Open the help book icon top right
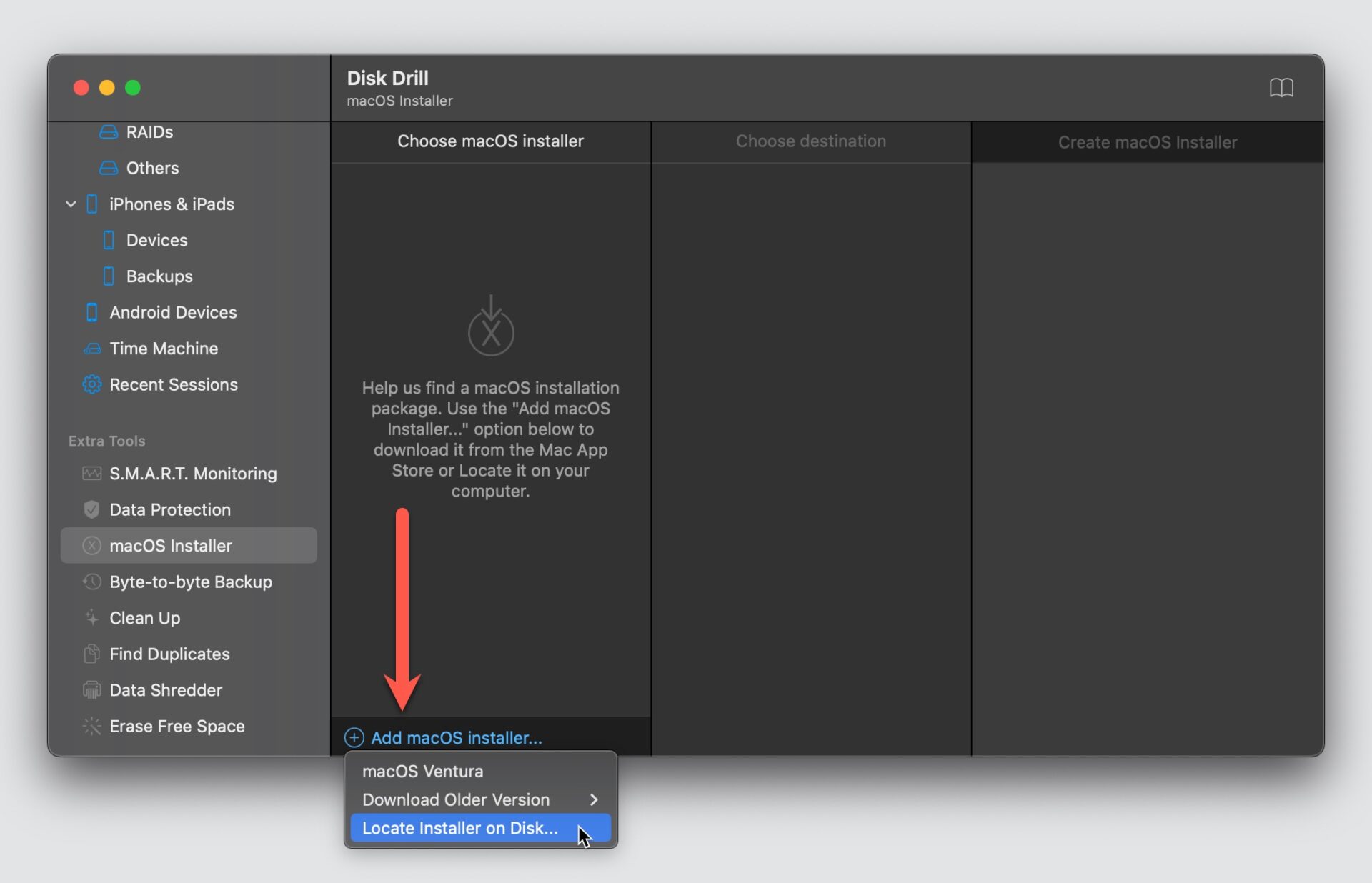 pos(1281,87)
